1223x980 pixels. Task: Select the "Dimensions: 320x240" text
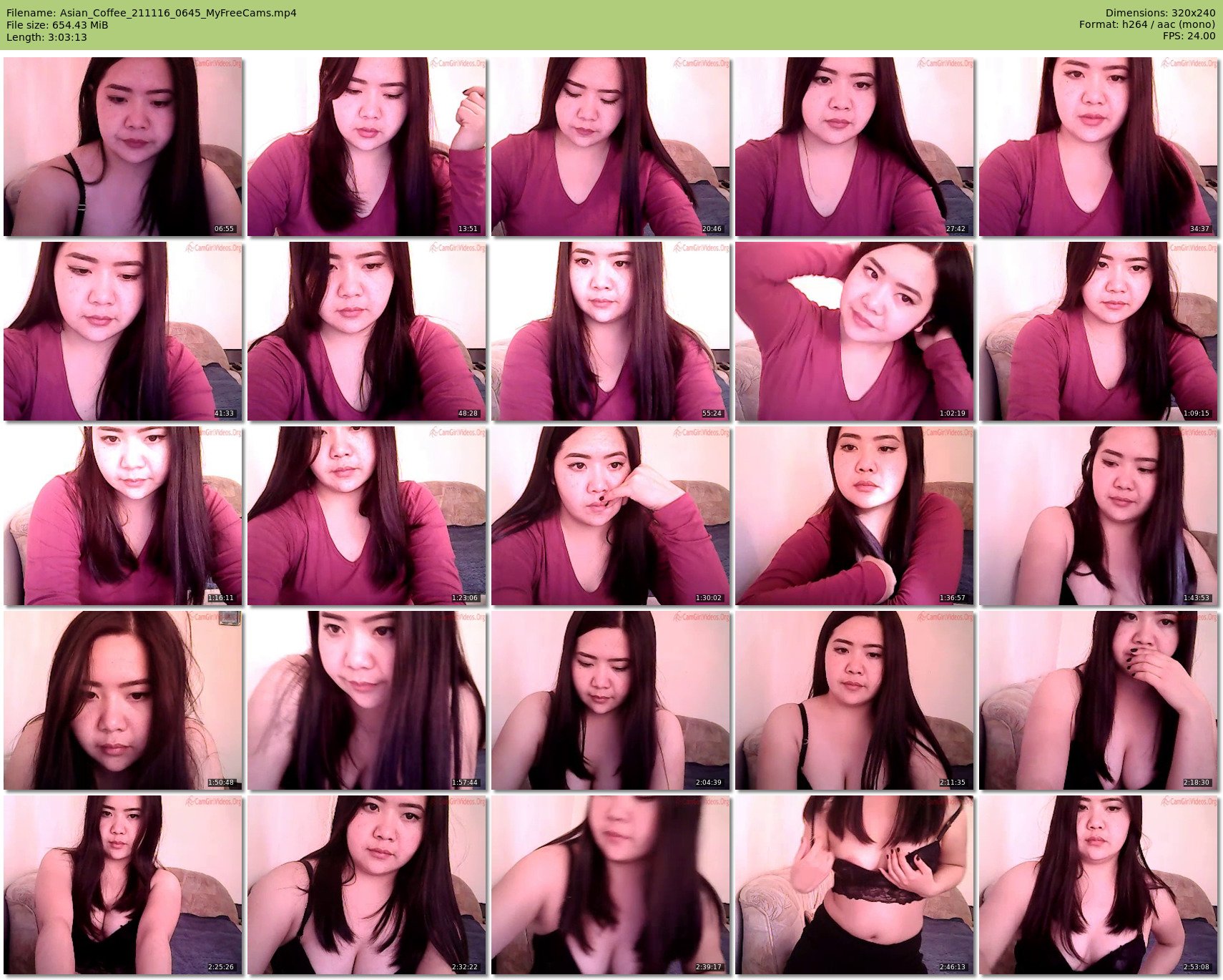point(1160,13)
